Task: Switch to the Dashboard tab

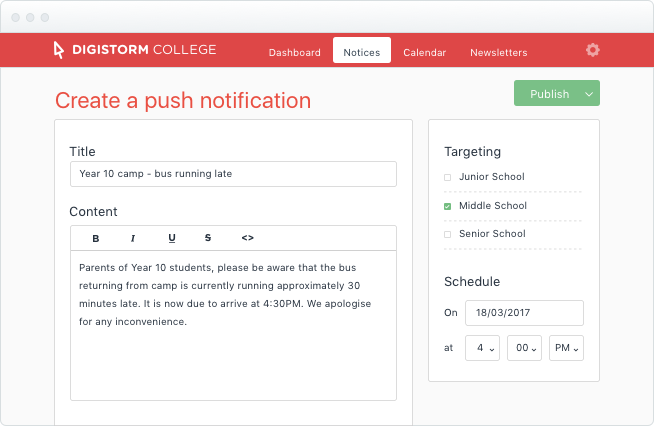Action: tap(294, 53)
